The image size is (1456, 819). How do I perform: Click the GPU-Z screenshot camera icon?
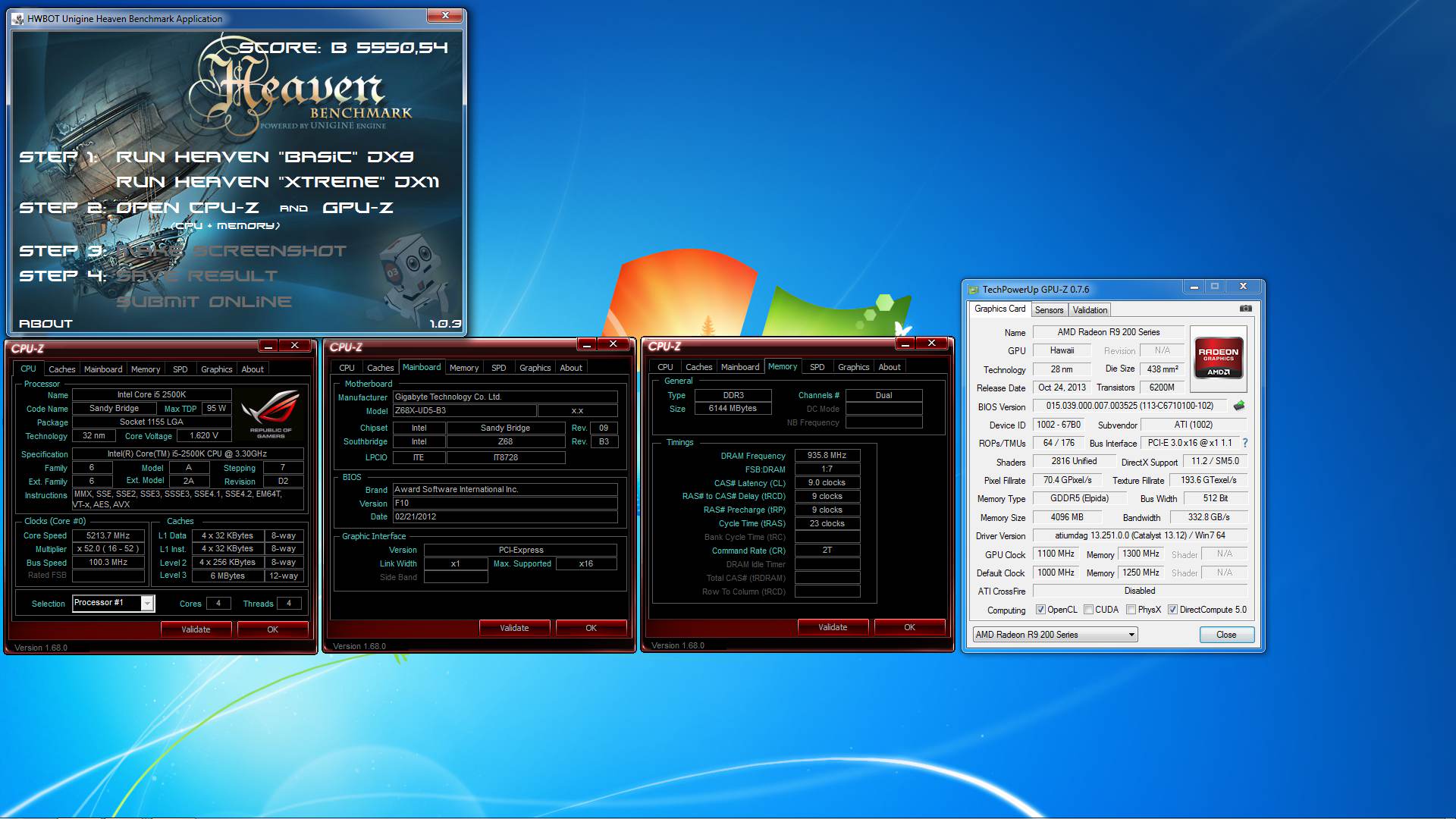(1245, 309)
